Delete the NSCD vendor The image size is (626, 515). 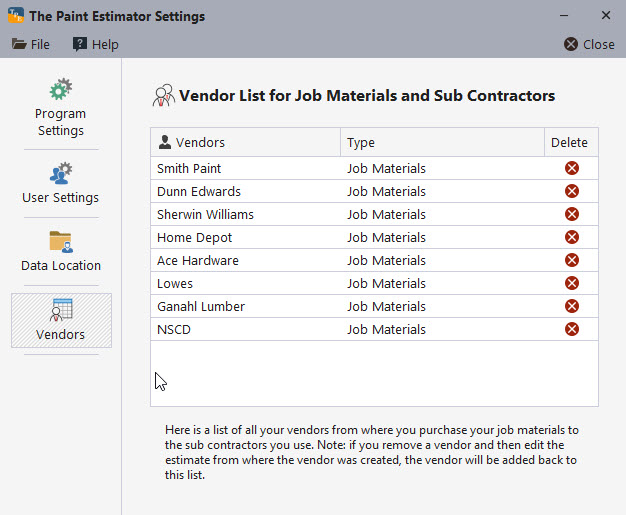(x=572, y=329)
